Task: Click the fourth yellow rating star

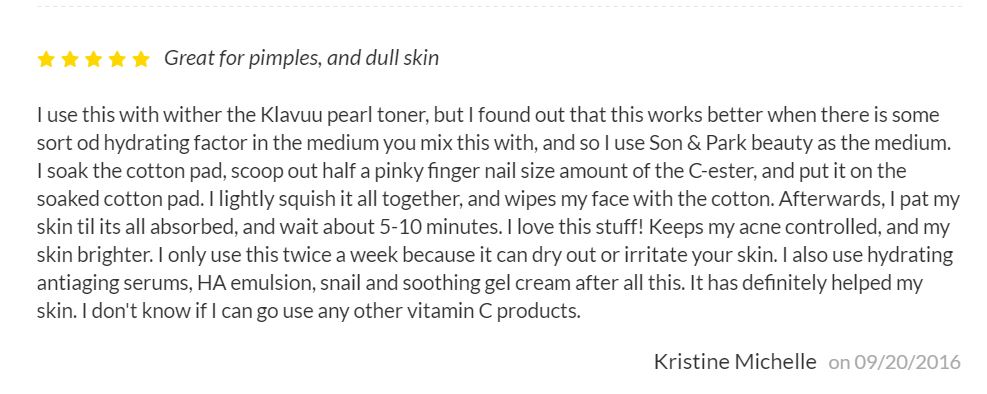Action: click(x=117, y=59)
